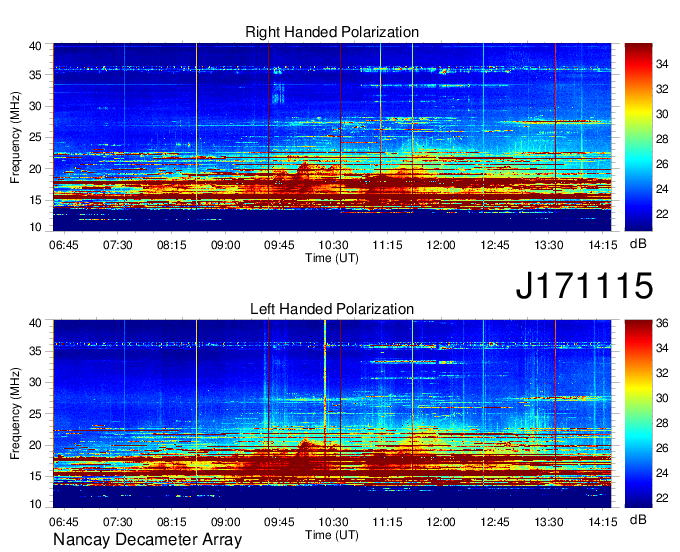The image size is (680, 552).
Task: Click the "Time (UT)" label under the Left Handed plot
Action: pos(332,535)
